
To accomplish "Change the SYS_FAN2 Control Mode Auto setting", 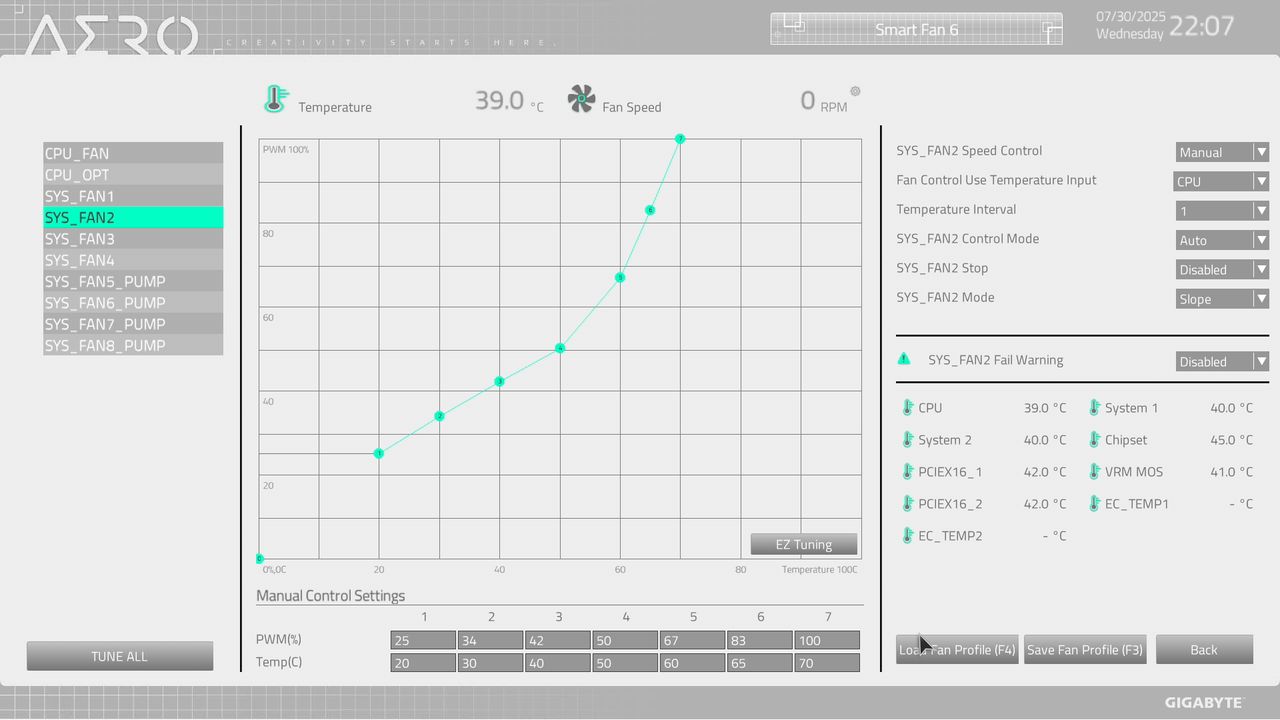I will (1222, 240).
